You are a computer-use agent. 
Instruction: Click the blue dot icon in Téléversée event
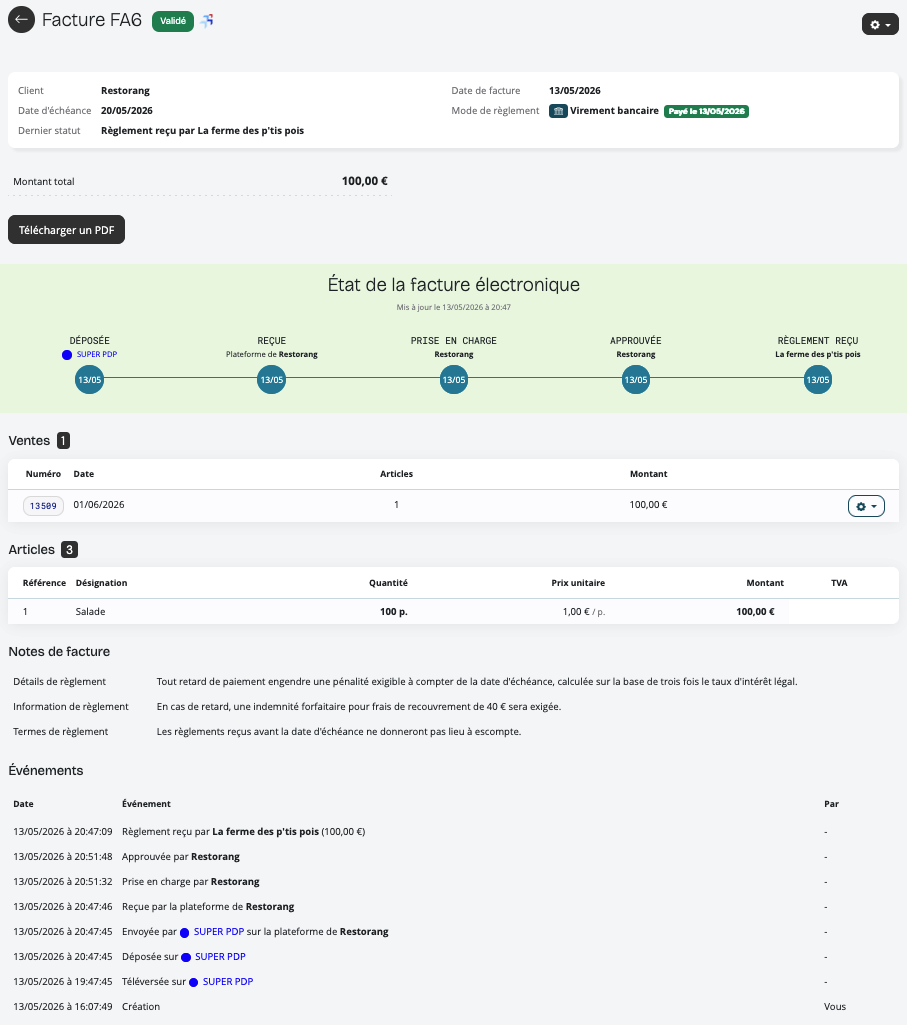tap(194, 983)
